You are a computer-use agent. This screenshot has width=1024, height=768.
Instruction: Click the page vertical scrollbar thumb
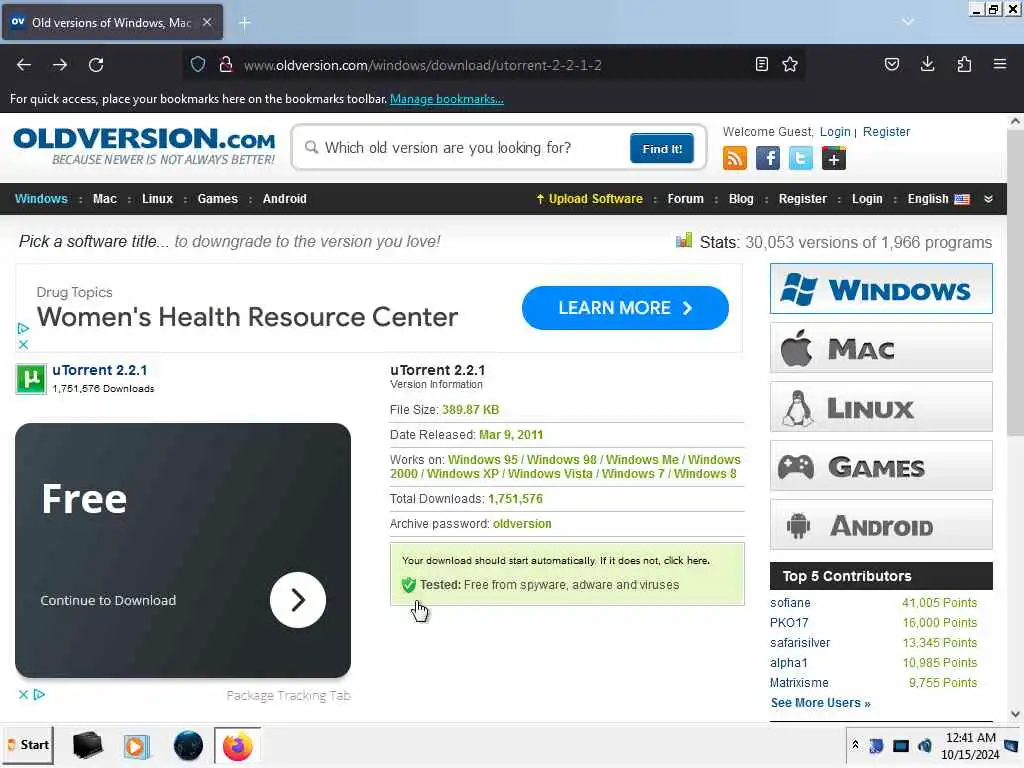pyautogui.click(x=1015, y=284)
